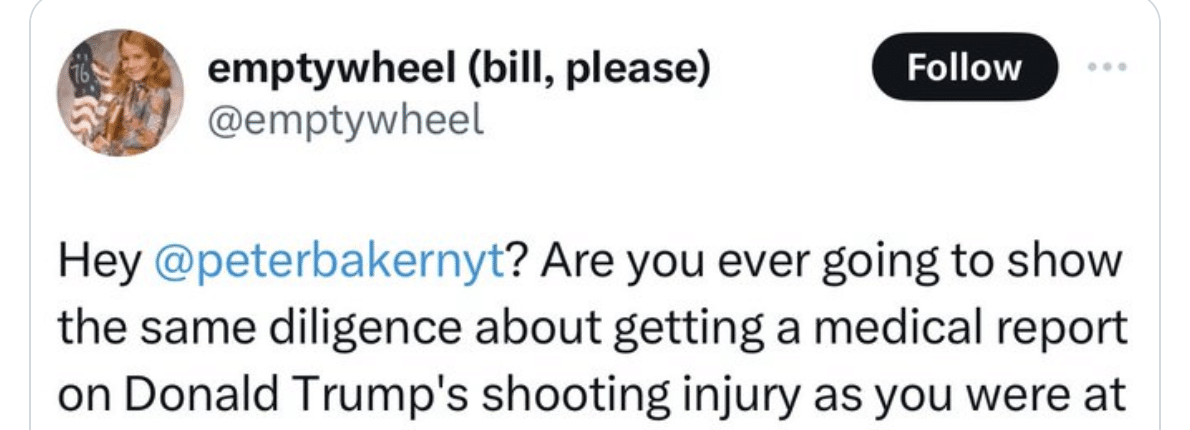Tap the red-haired figure in the avatar
The image size is (1190, 430).
pos(140,87)
